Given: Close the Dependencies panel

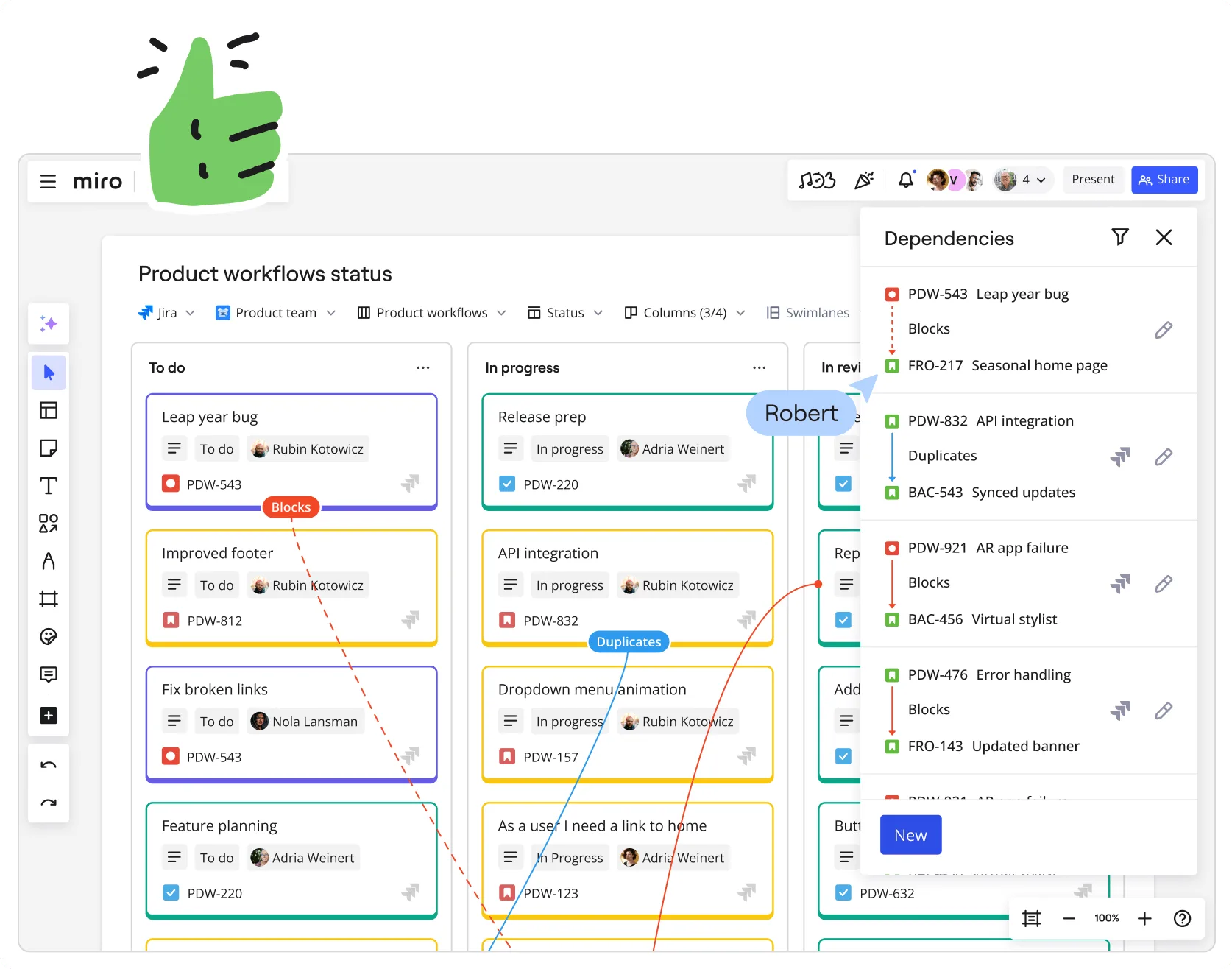Looking at the screenshot, I should 1164,237.
